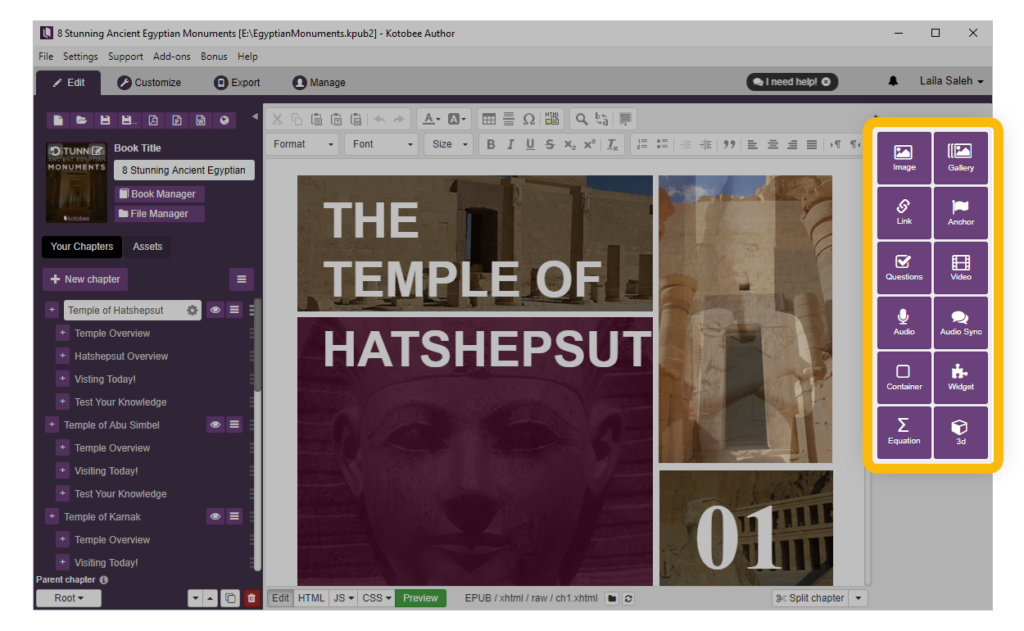Open the book in Preview mode
Viewport: 1024px width, 631px height.
pyautogui.click(x=420, y=597)
